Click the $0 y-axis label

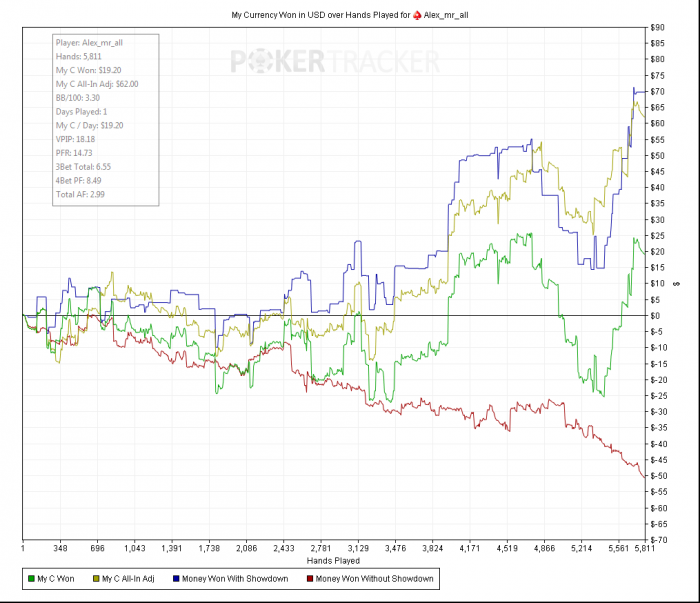655,316
